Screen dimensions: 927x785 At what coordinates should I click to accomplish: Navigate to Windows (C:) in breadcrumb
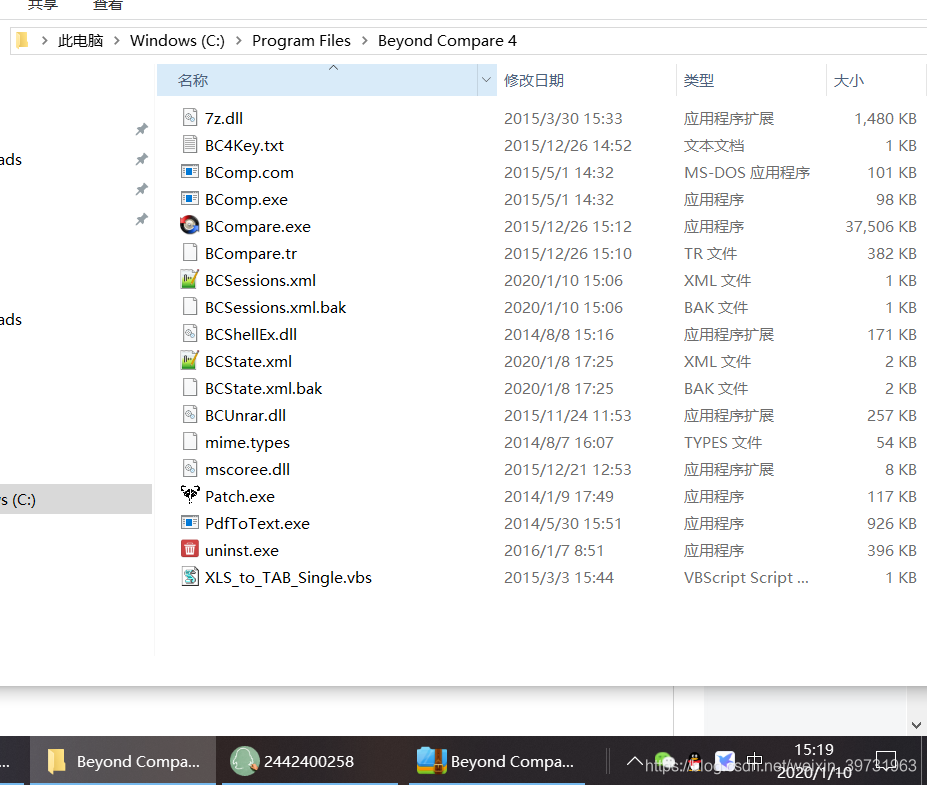coord(177,40)
